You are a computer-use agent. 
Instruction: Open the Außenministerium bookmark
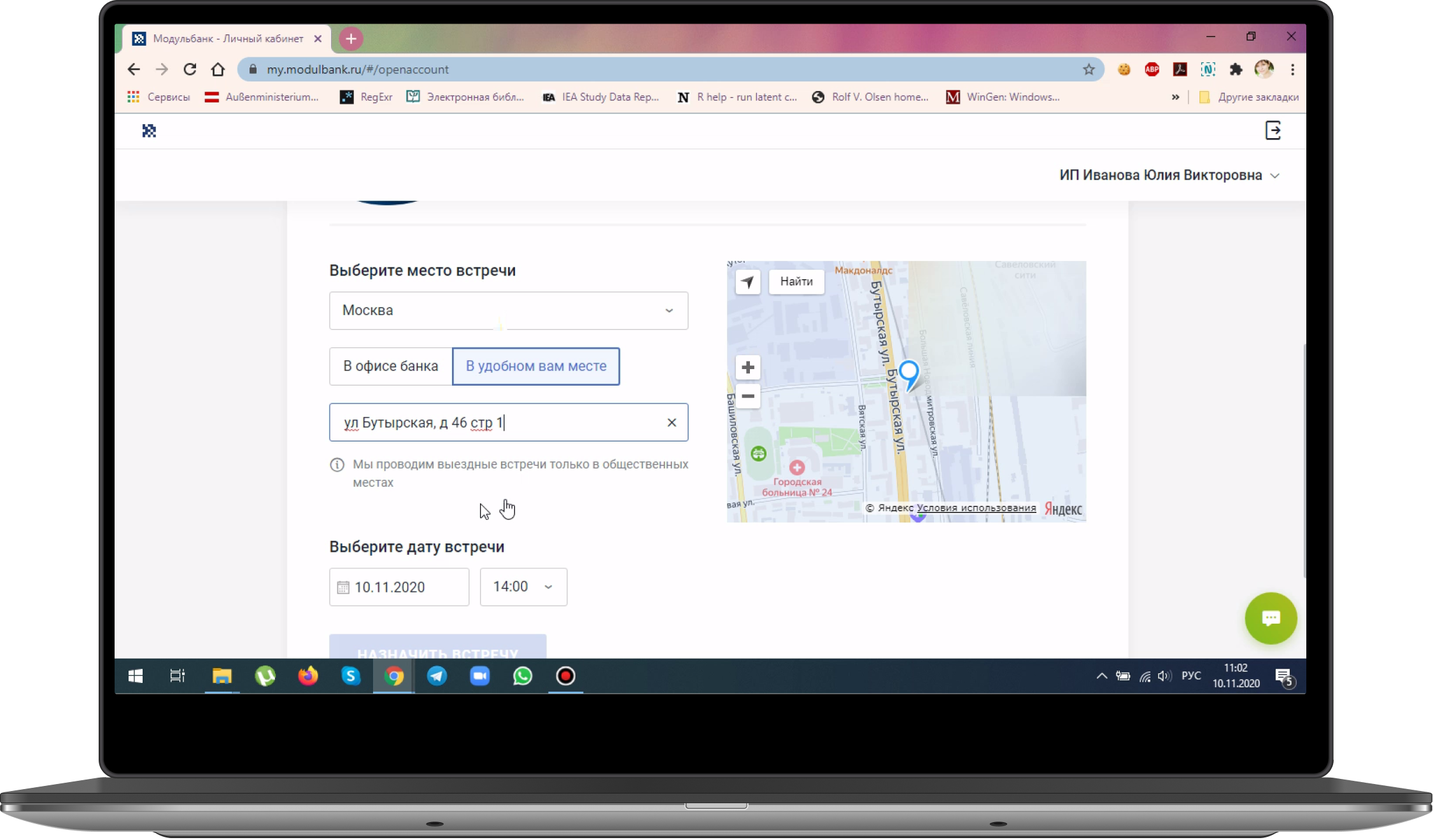click(262, 97)
